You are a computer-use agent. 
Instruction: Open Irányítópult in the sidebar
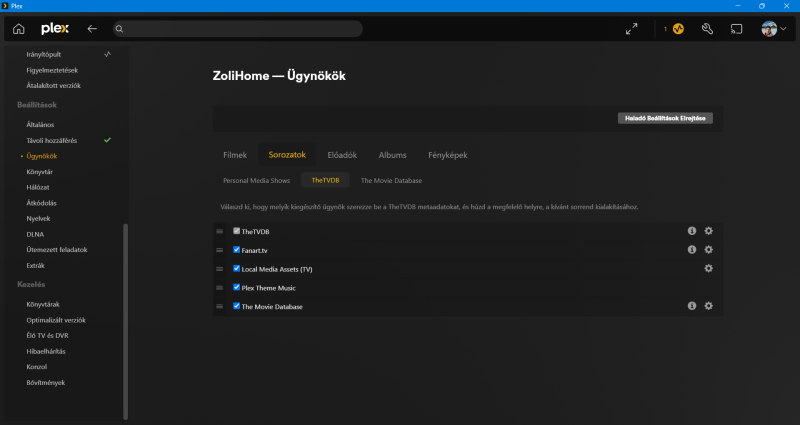click(x=44, y=54)
